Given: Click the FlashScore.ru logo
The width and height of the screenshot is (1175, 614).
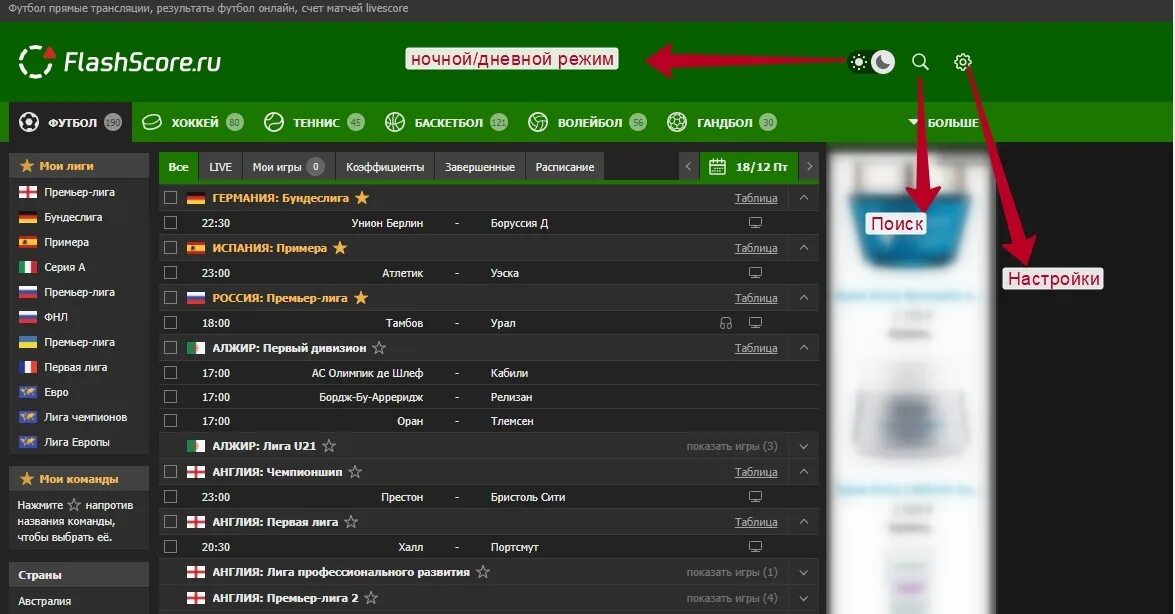Looking at the screenshot, I should 120,61.
